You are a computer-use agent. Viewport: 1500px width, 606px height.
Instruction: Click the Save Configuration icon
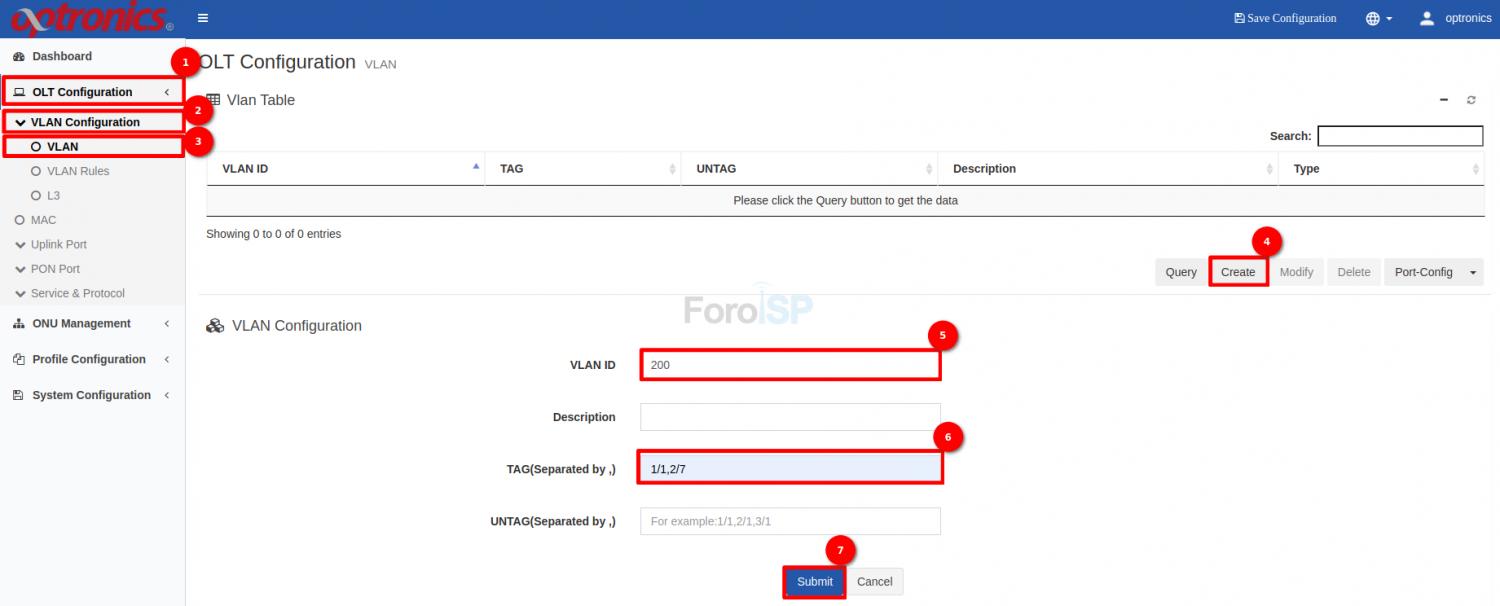(x=1240, y=18)
